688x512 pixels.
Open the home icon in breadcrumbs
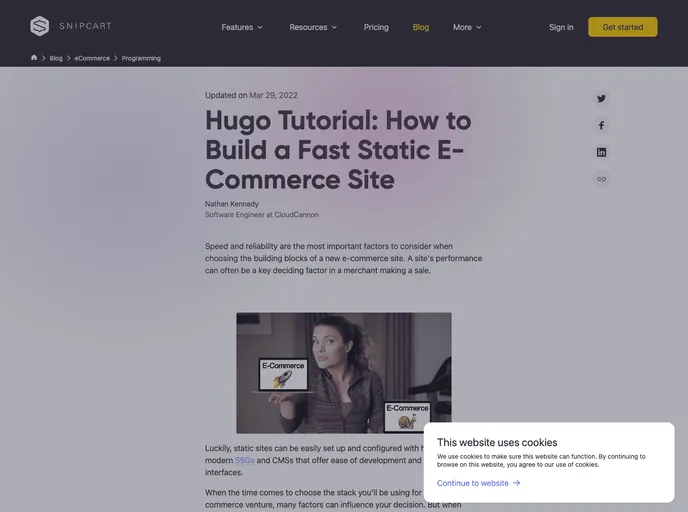[34, 57]
